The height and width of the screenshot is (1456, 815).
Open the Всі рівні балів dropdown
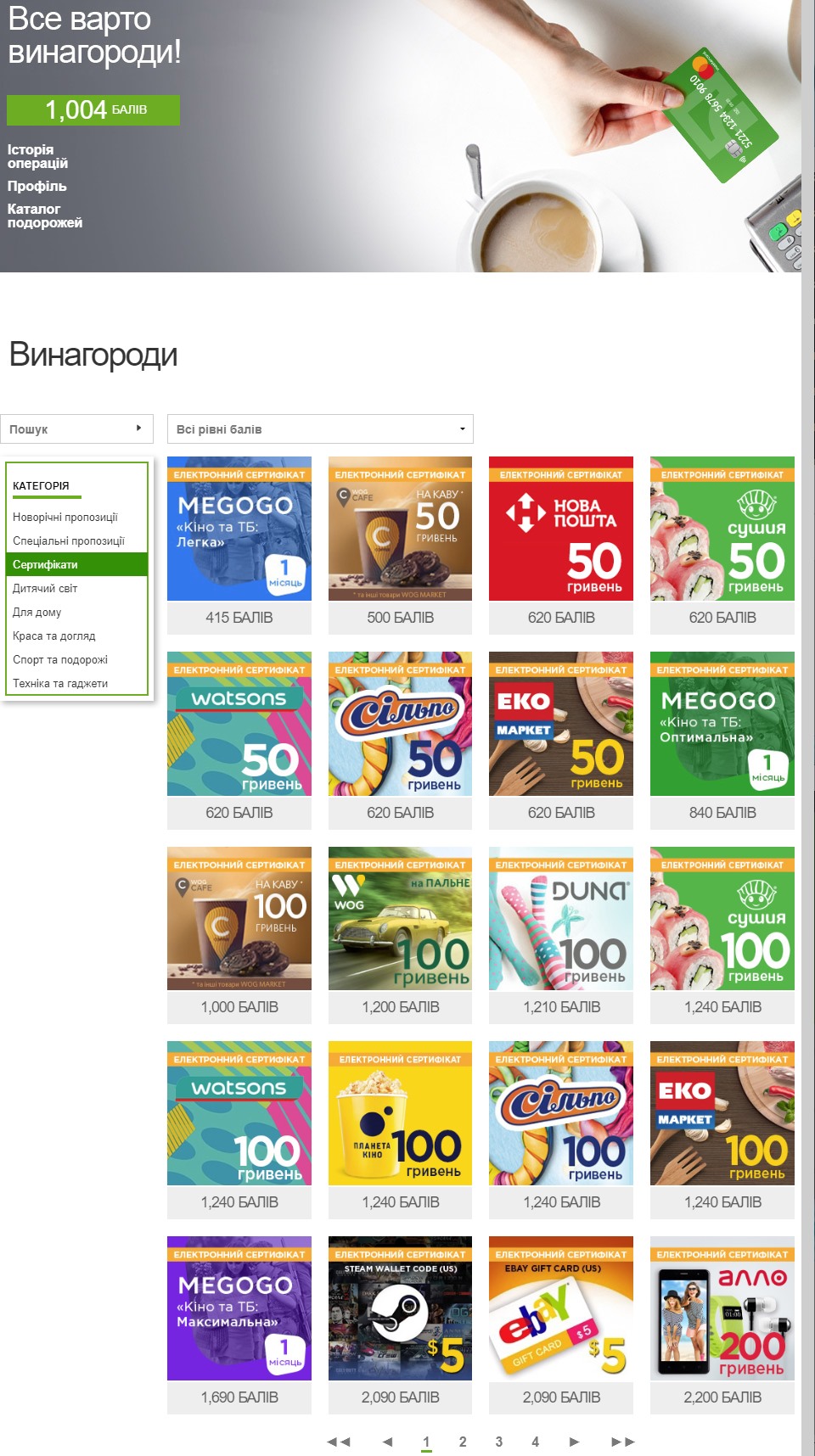tap(320, 429)
